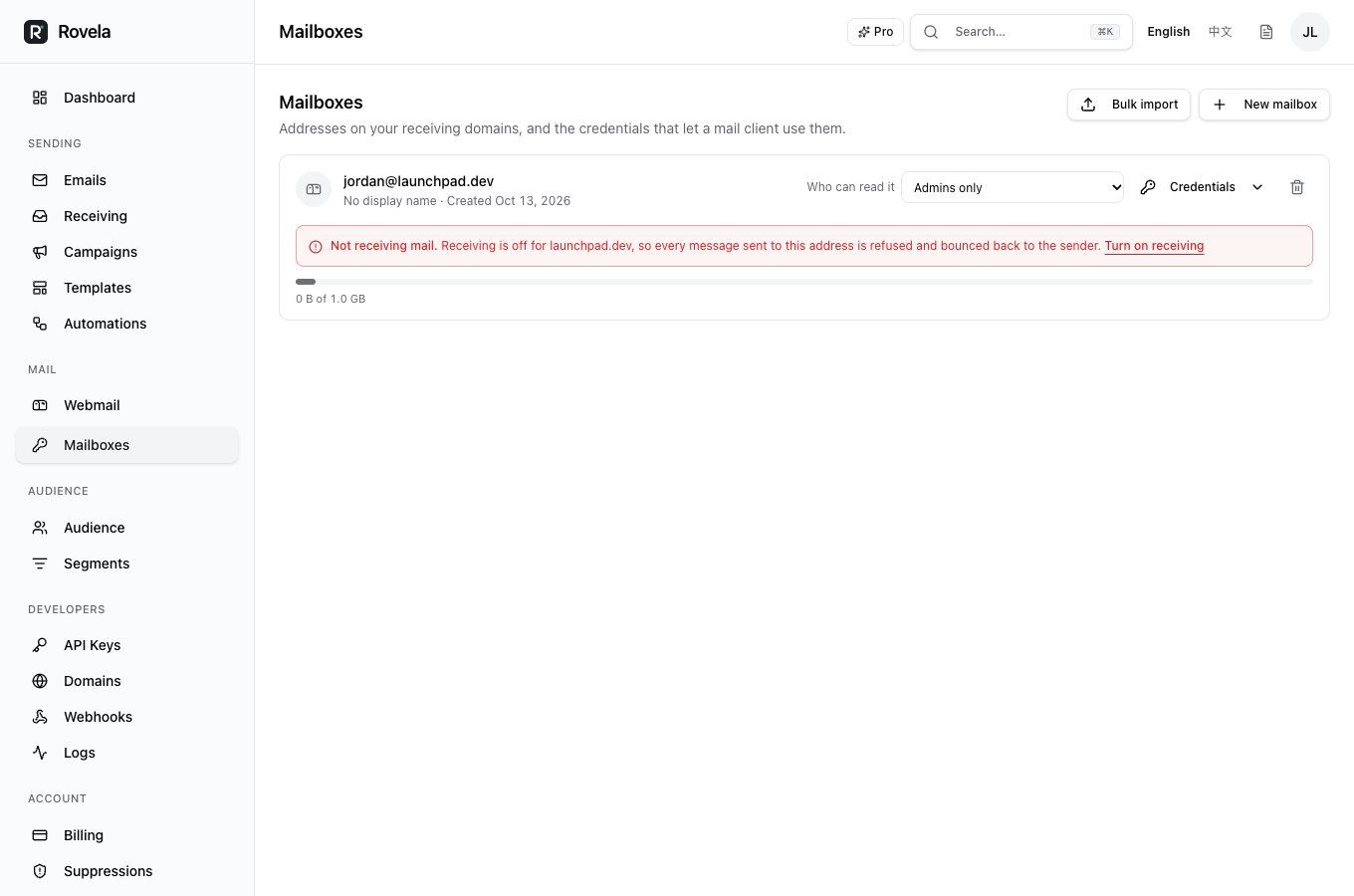Click the Domains globe icon in sidebar

[x=40, y=681]
